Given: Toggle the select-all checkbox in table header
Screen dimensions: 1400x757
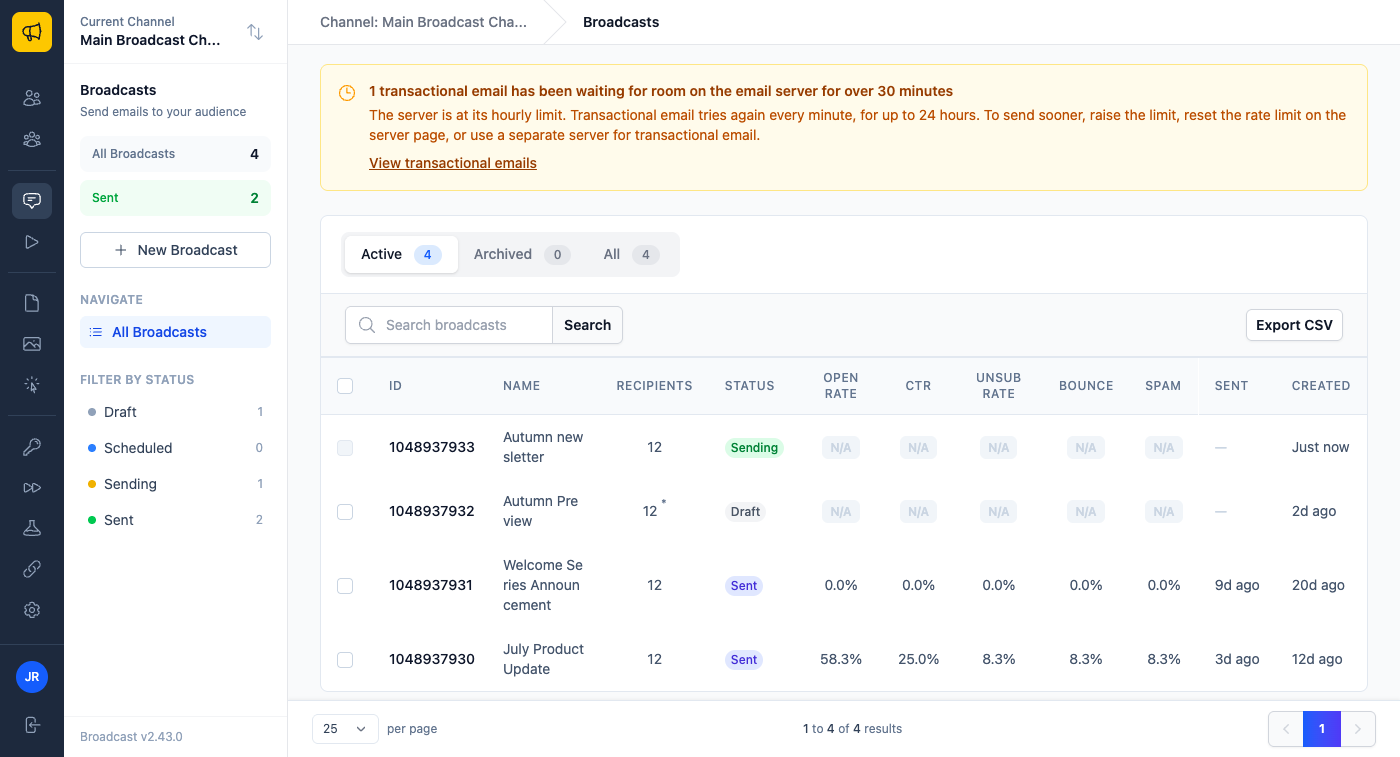Looking at the screenshot, I should (345, 386).
